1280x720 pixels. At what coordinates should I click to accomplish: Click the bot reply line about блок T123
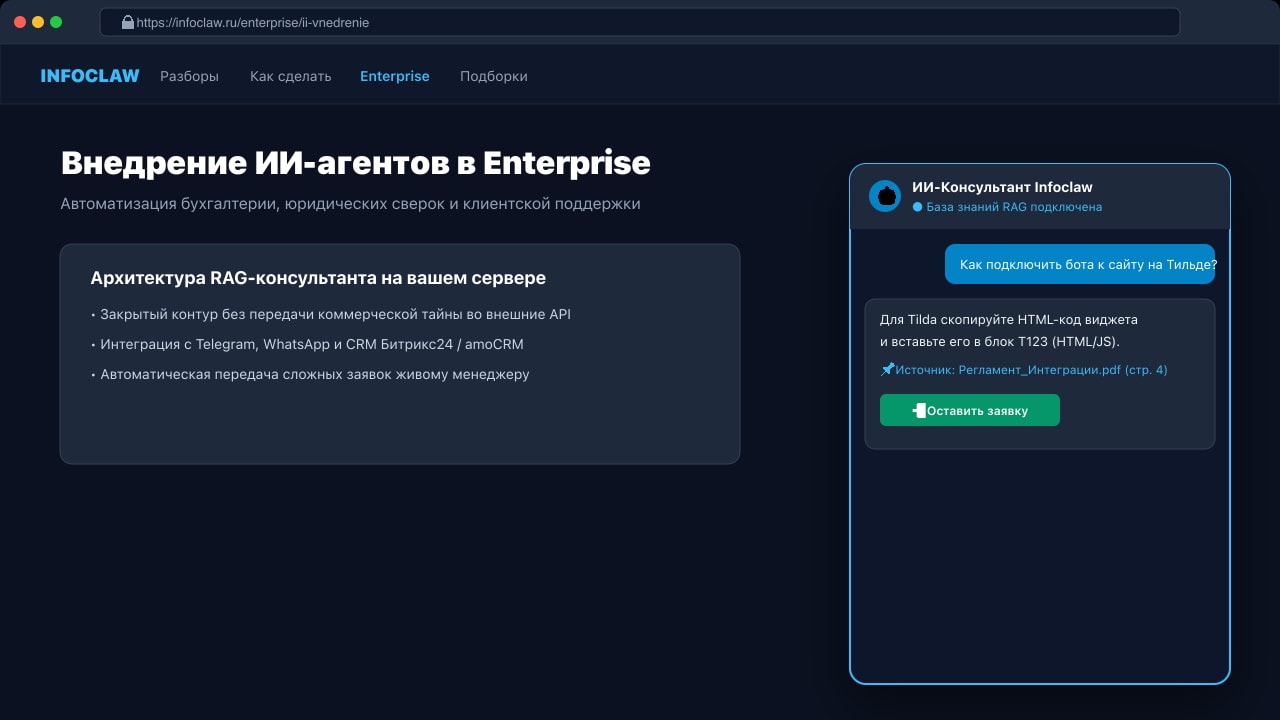pyautogui.click(x=1000, y=341)
